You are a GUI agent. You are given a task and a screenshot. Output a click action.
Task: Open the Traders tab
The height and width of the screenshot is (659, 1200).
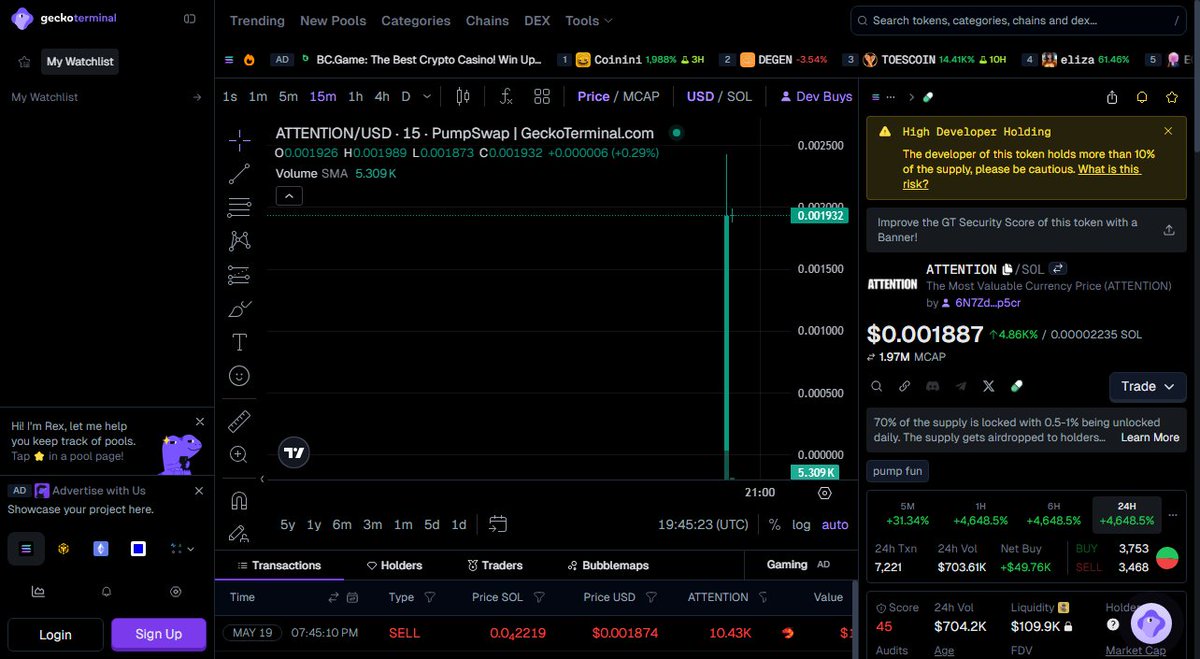tap(495, 565)
